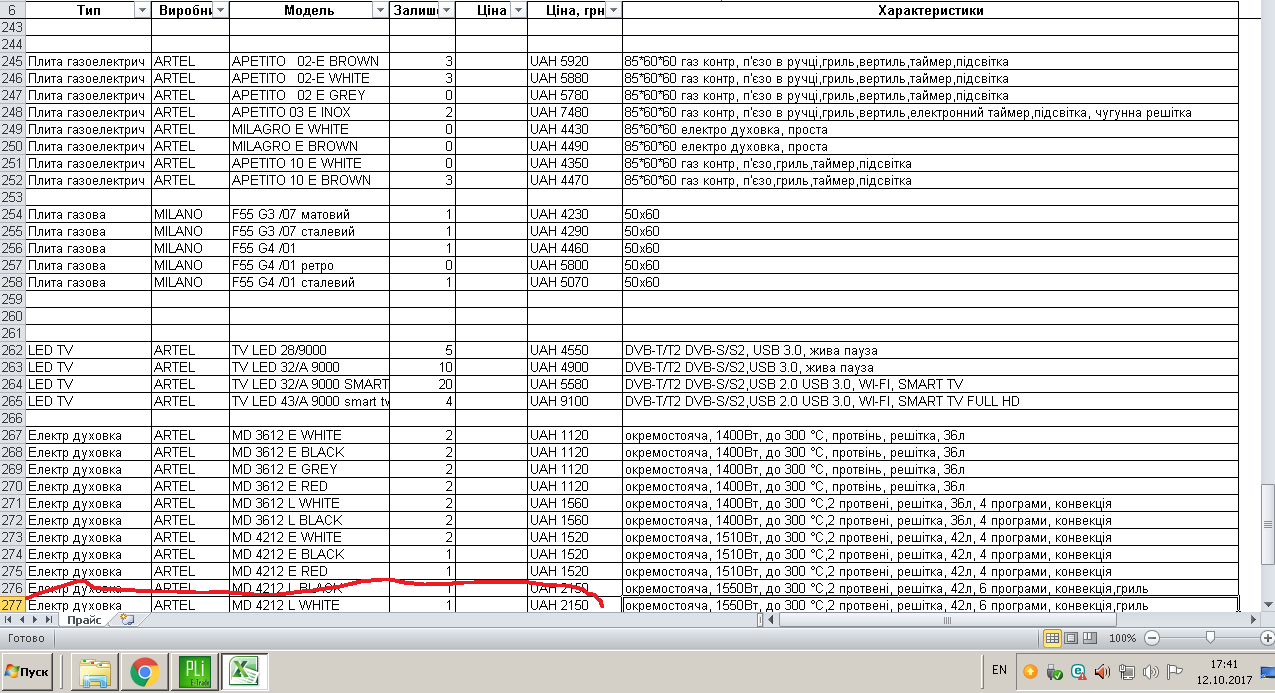Open the PLi E-Trade taskbar app
Image resolution: width=1275 pixels, height=693 pixels.
point(194,672)
